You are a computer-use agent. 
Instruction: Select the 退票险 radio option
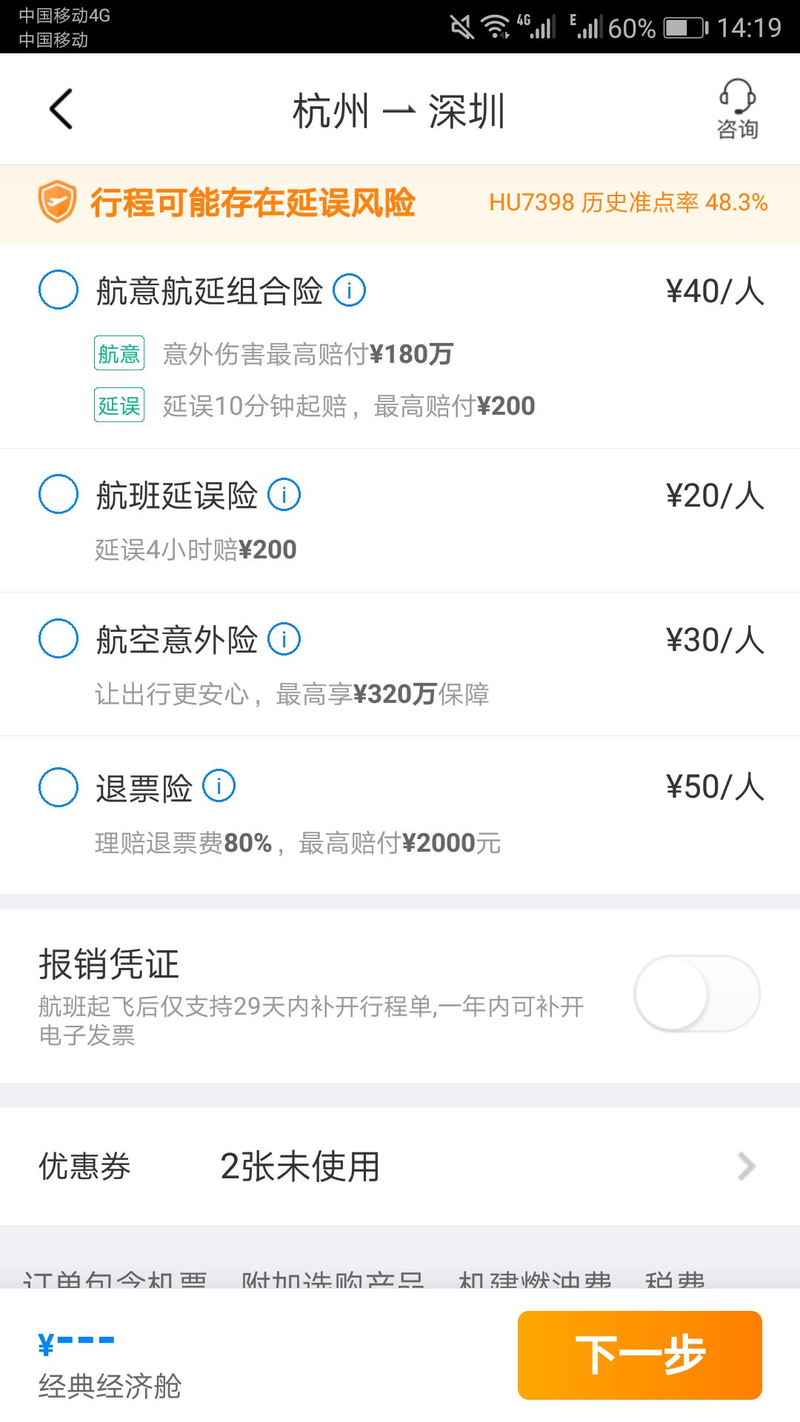[x=58, y=788]
